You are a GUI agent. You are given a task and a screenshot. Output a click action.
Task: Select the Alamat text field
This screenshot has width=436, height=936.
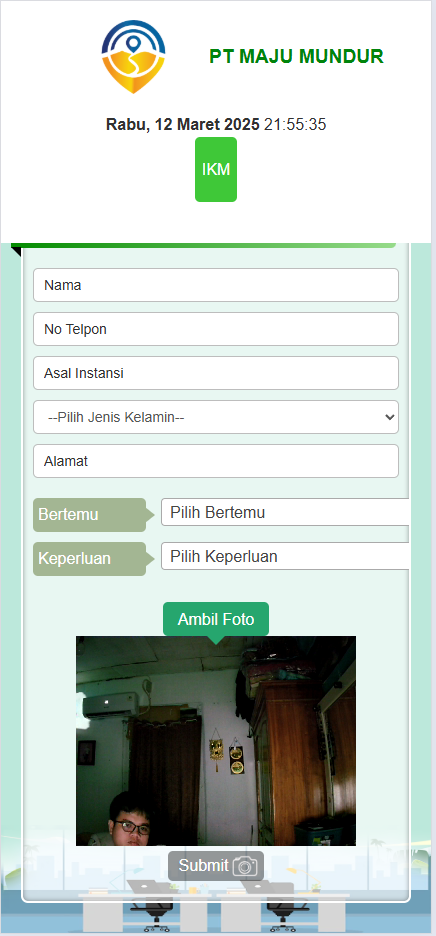[x=216, y=461]
